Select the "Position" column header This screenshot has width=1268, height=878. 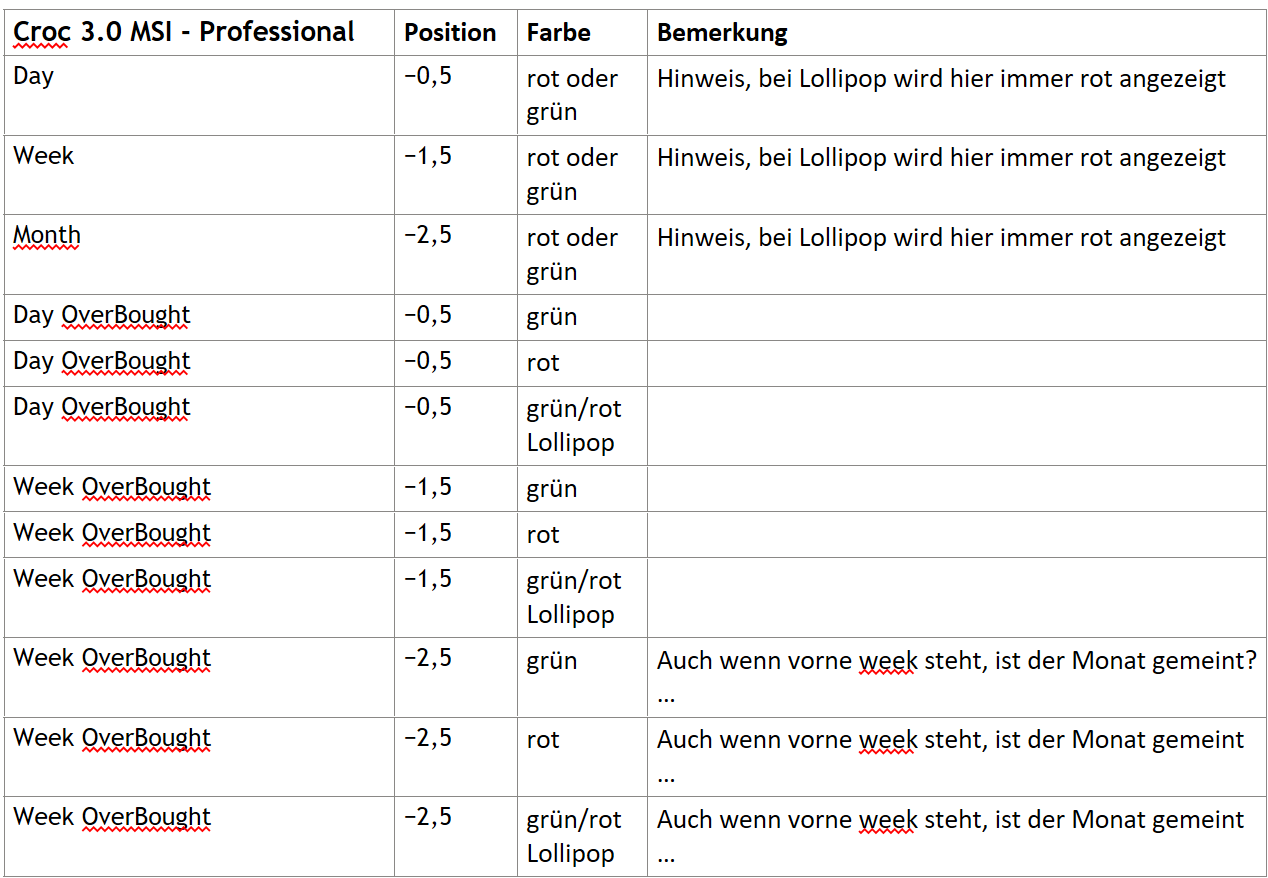tap(450, 33)
